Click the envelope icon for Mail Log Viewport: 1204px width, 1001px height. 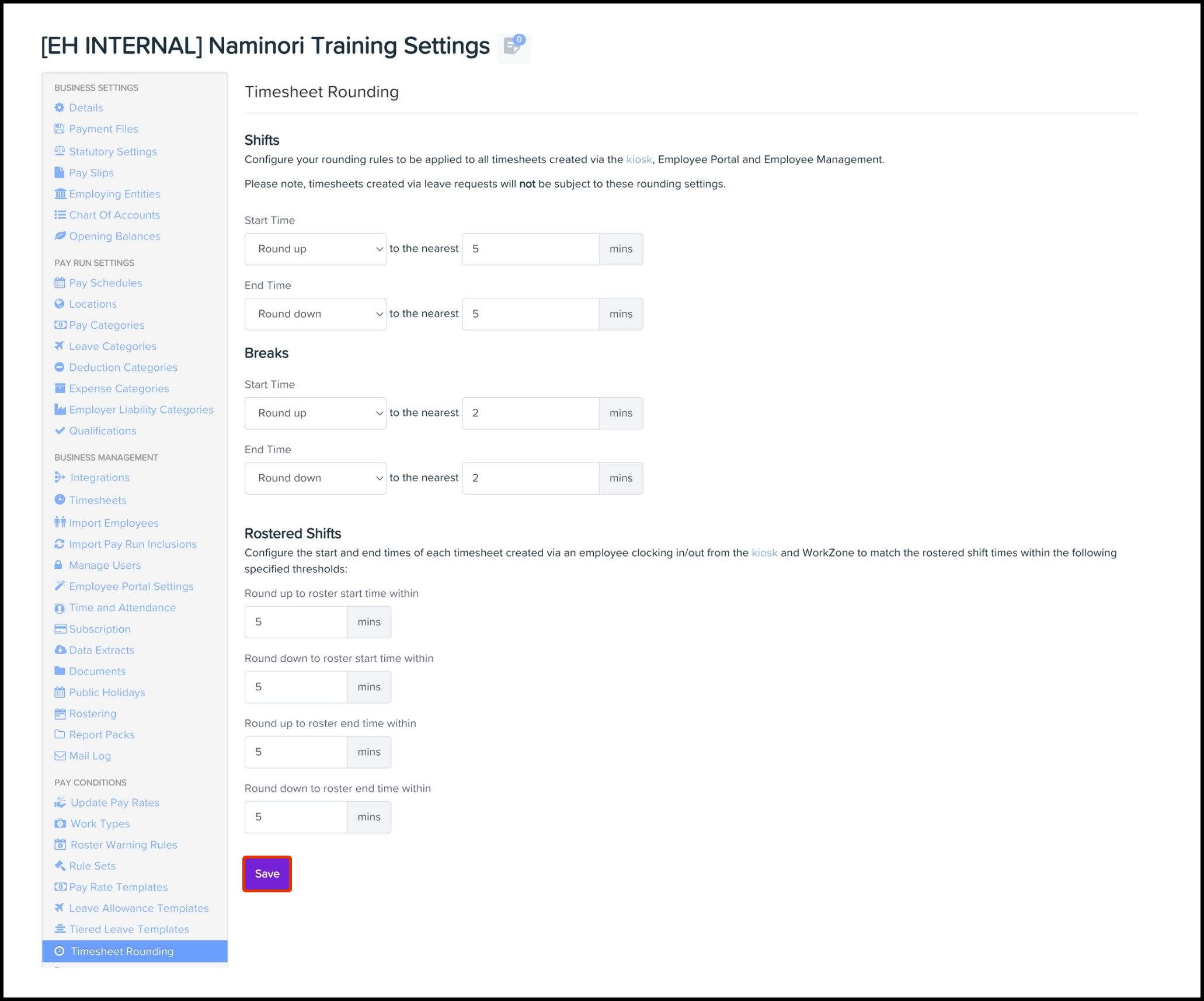(x=60, y=756)
